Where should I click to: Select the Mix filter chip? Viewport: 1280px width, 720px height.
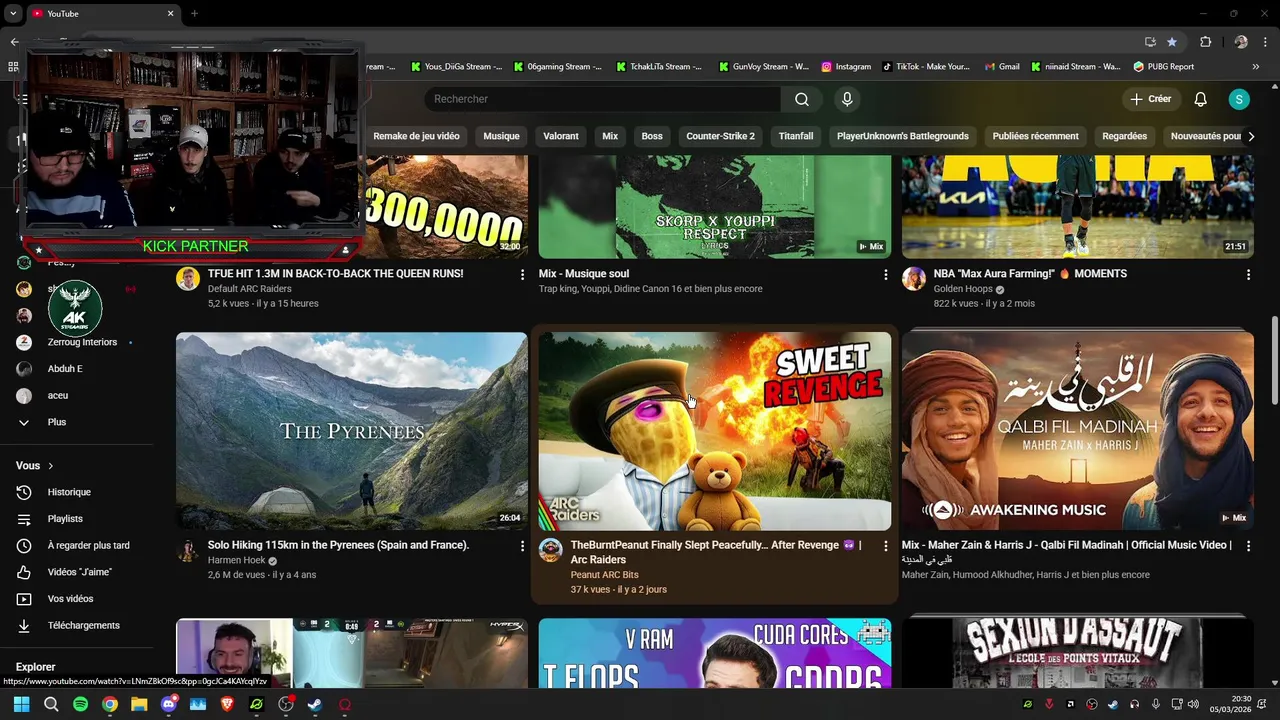coord(610,136)
